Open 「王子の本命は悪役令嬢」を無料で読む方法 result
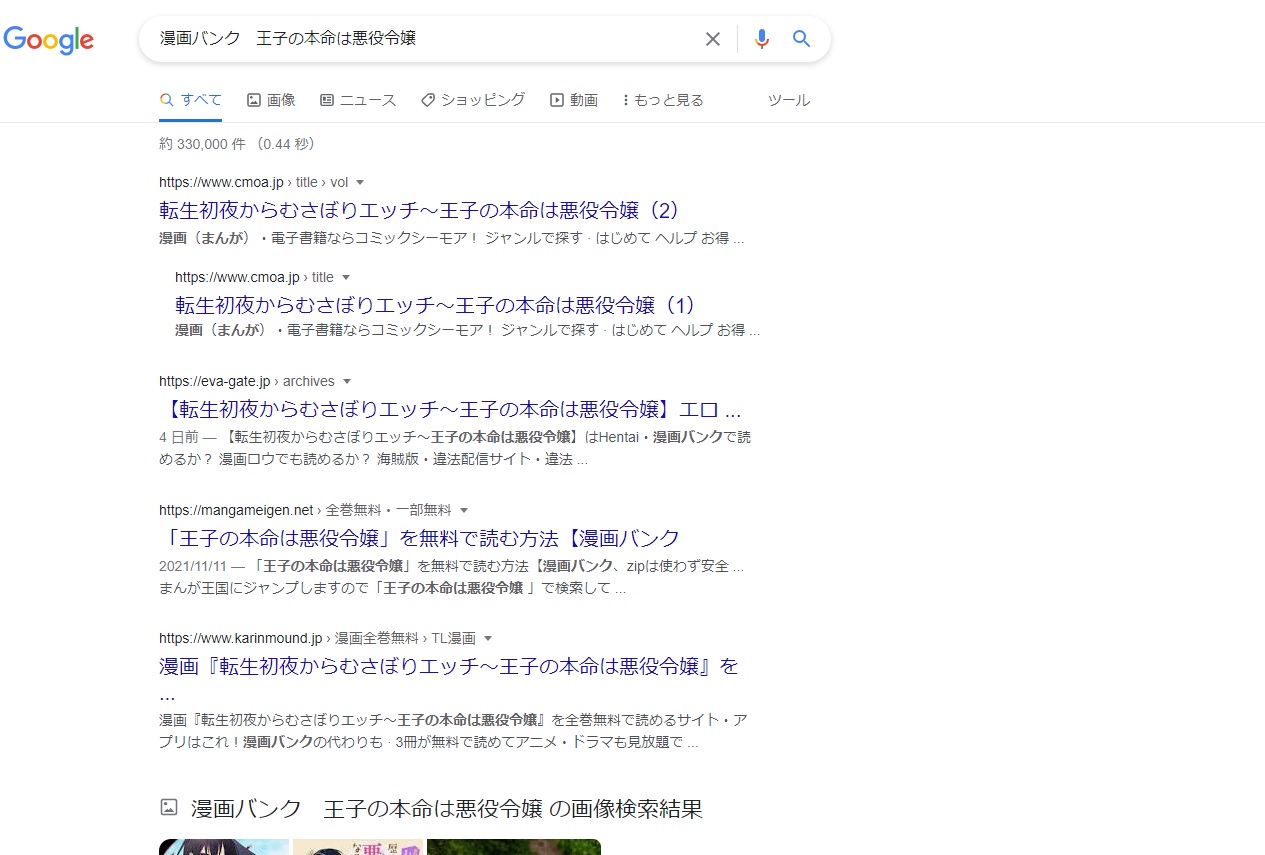 pos(419,538)
